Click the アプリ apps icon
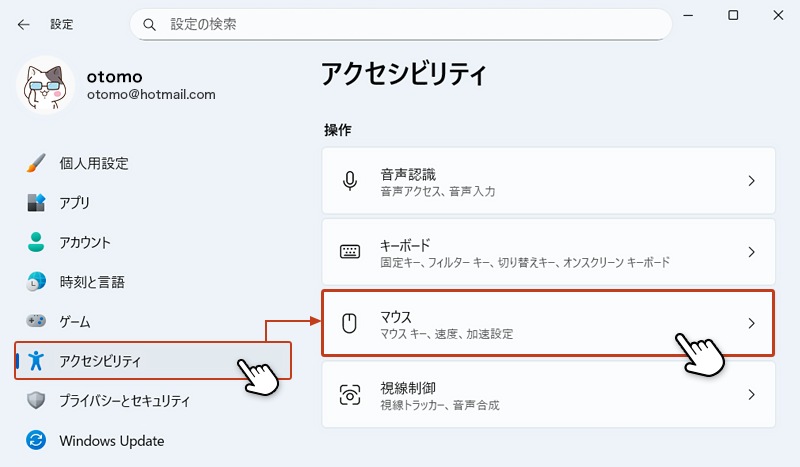The image size is (800, 467). pyautogui.click(x=36, y=203)
